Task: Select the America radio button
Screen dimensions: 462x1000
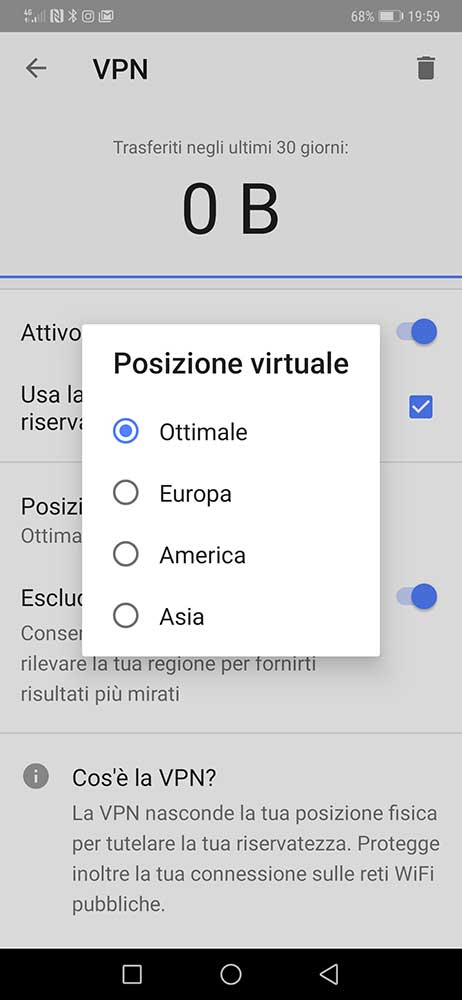Action: [x=126, y=554]
